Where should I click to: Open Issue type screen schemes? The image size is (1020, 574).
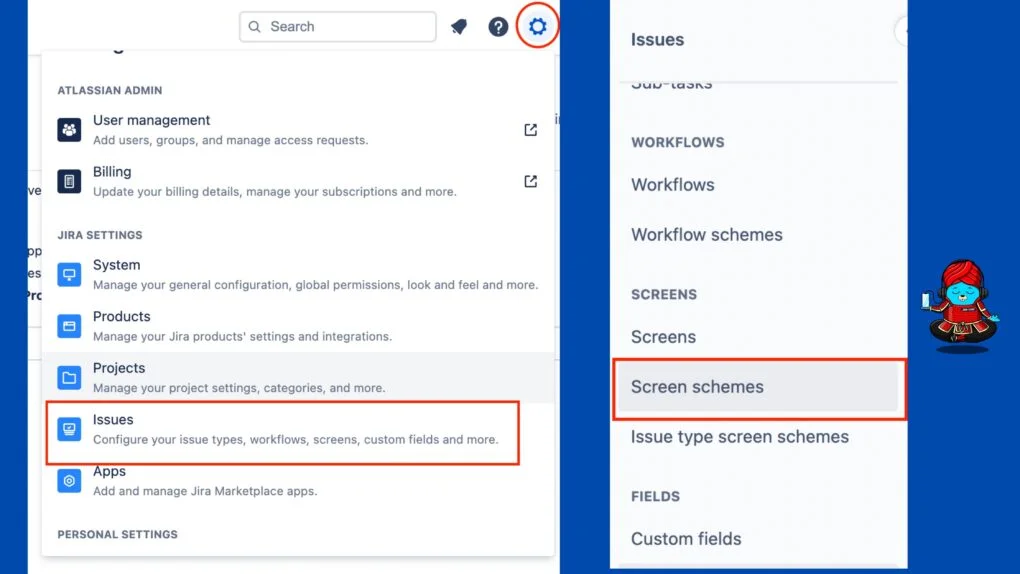click(x=740, y=437)
